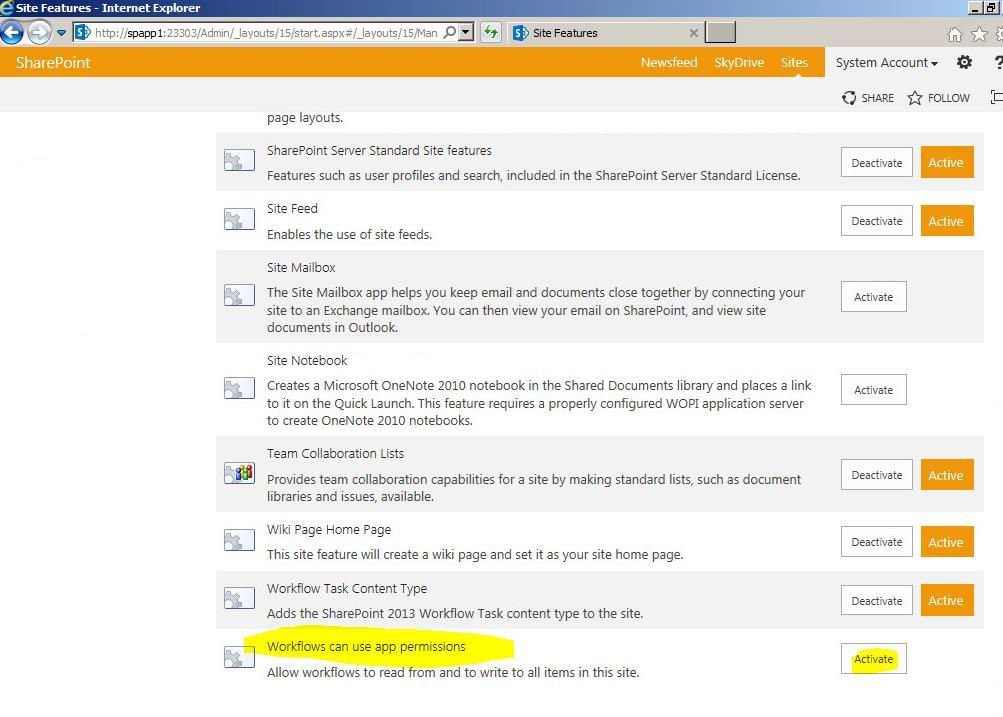Minimize the Internet Explorer window
Screen dimensions: 1003x717
[975, 8]
